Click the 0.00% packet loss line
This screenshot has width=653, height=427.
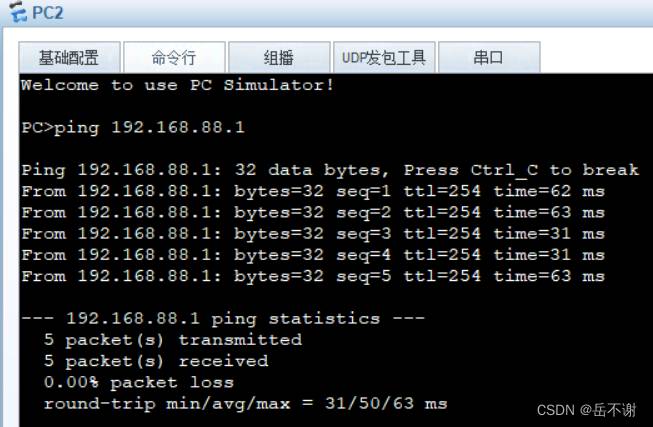tap(139, 382)
